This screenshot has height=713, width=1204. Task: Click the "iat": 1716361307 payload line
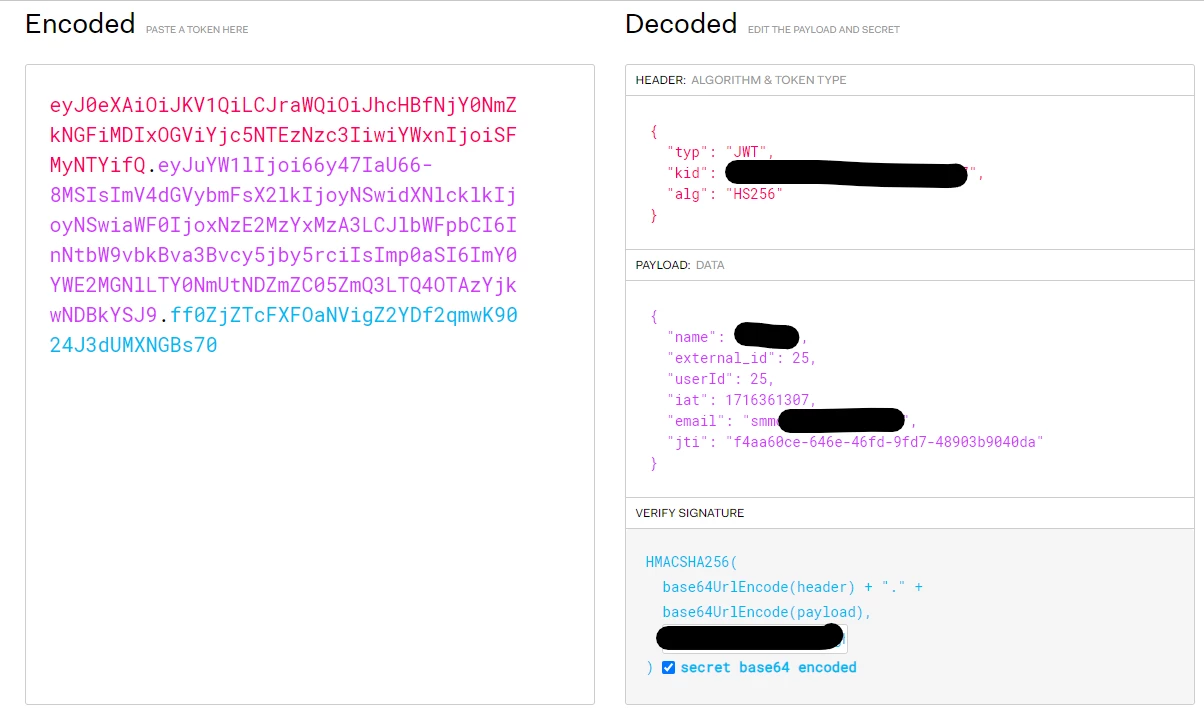pyautogui.click(x=742, y=400)
